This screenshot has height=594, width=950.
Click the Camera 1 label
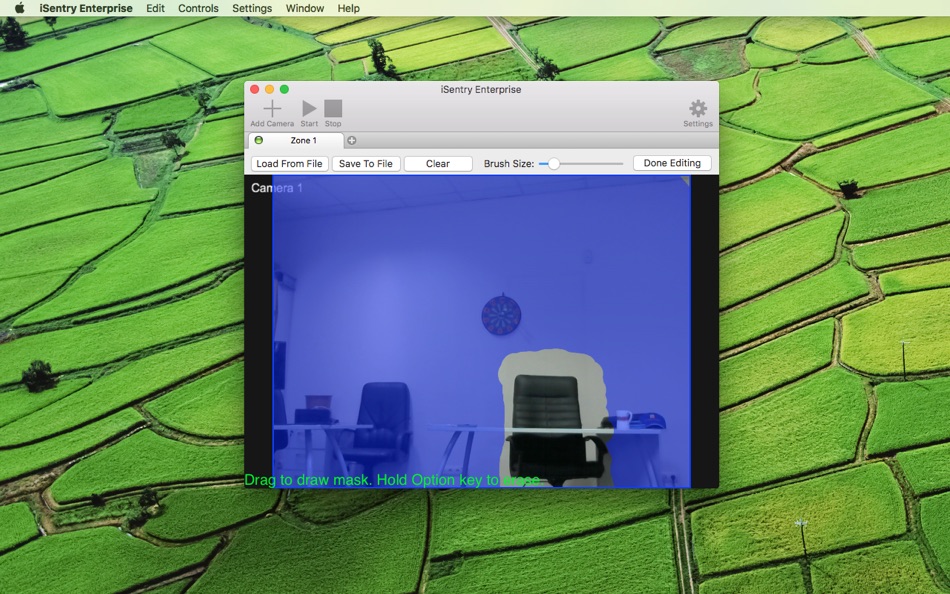[x=276, y=188]
